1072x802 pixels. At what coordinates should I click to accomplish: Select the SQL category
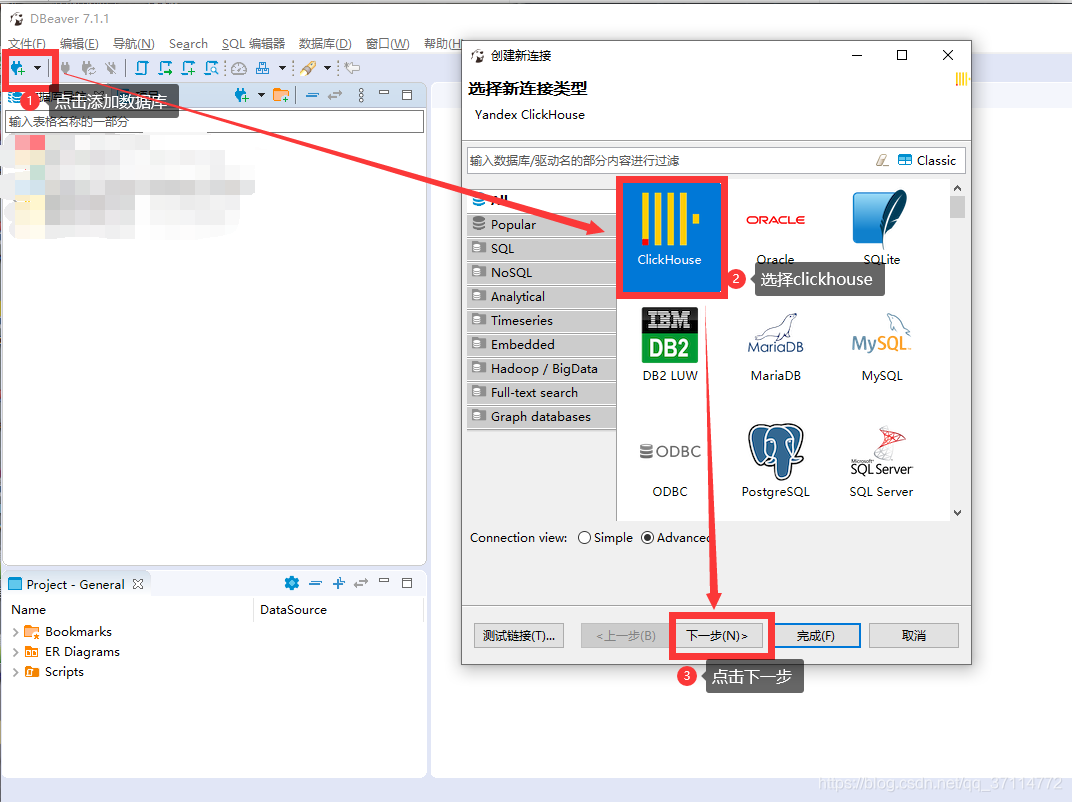click(541, 248)
